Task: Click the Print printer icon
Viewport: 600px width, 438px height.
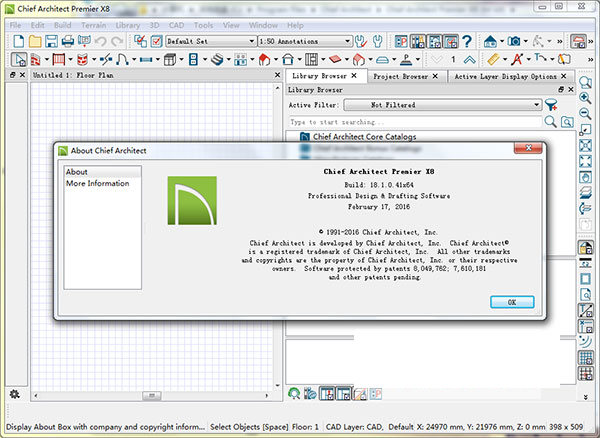Action: [x=68, y=41]
